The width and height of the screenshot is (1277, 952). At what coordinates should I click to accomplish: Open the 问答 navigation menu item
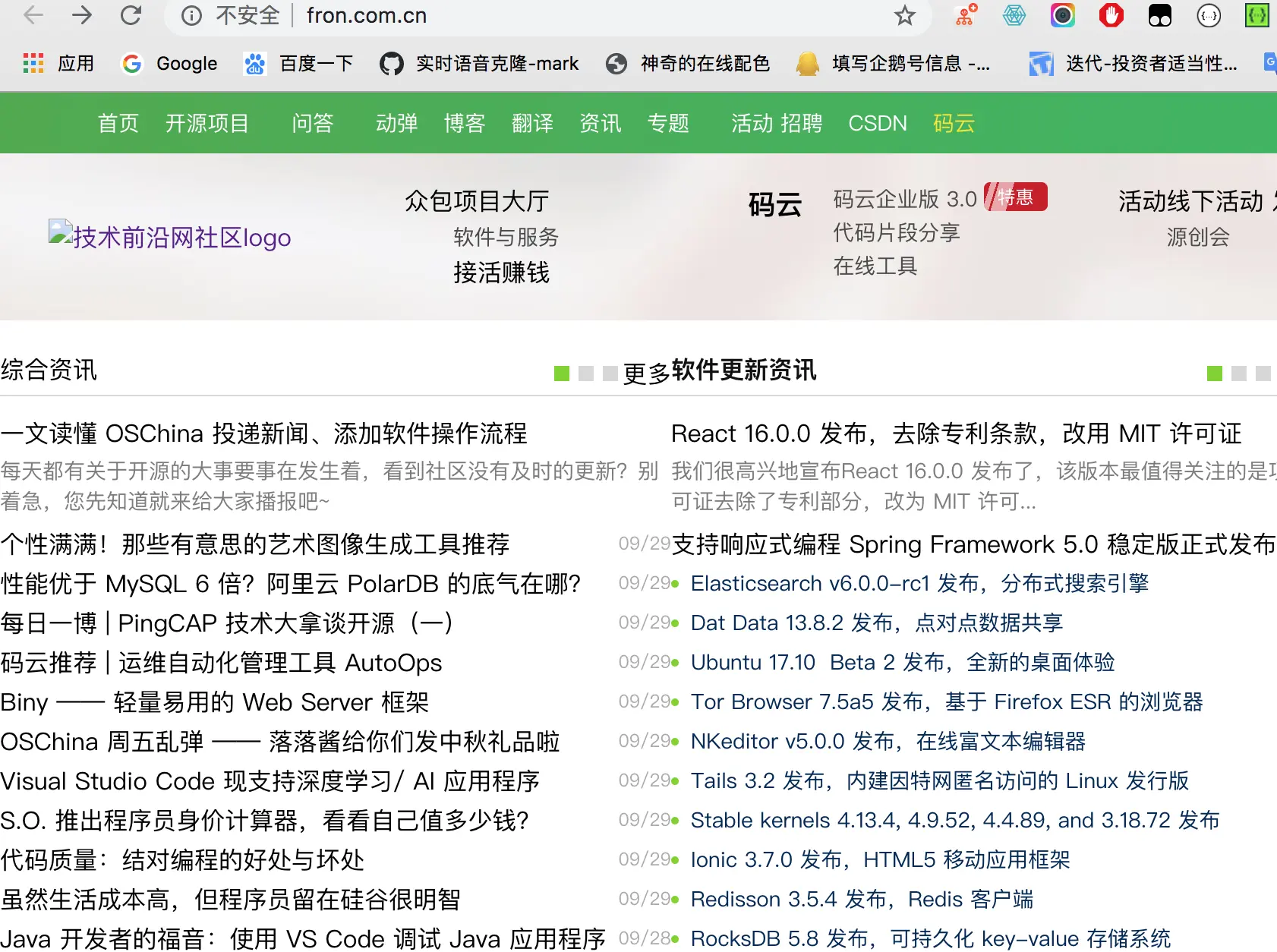click(311, 123)
